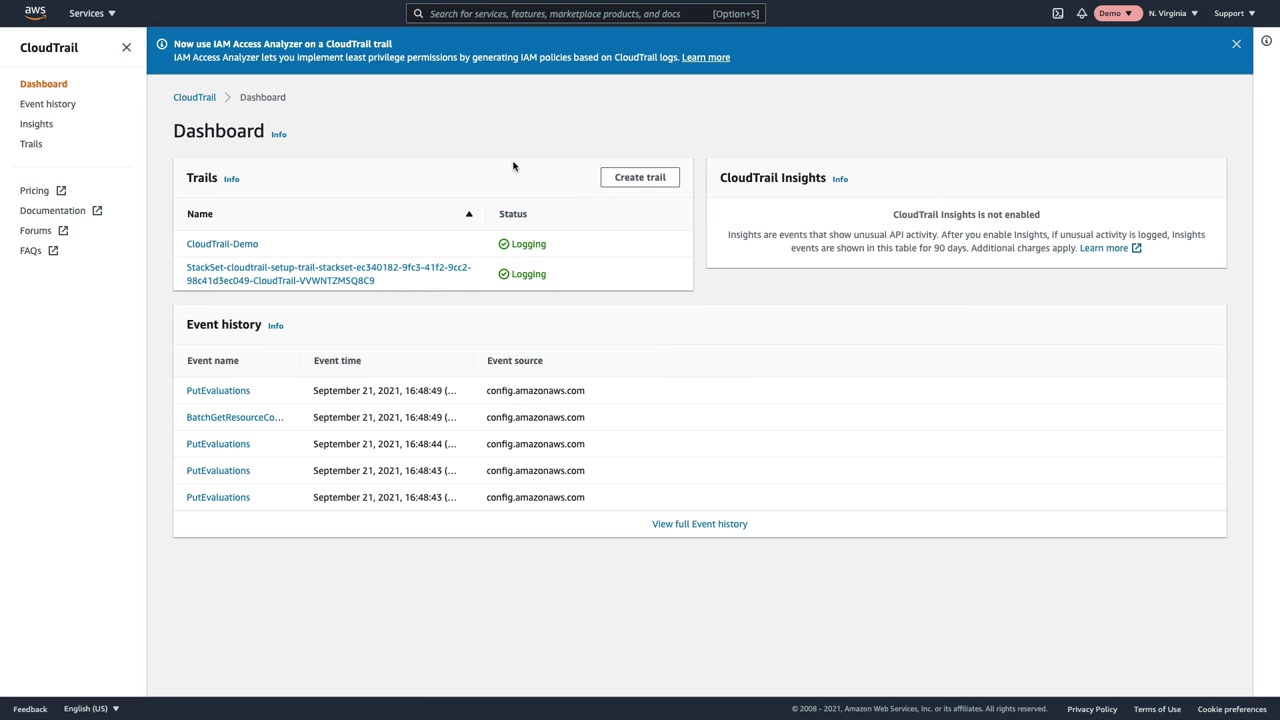
Task: Click the Create trail button
Action: 640,177
